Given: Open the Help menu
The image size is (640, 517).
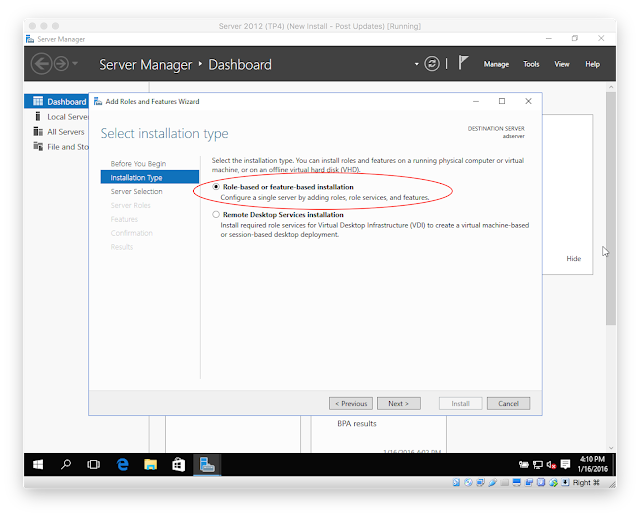Looking at the screenshot, I should pyautogui.click(x=592, y=64).
